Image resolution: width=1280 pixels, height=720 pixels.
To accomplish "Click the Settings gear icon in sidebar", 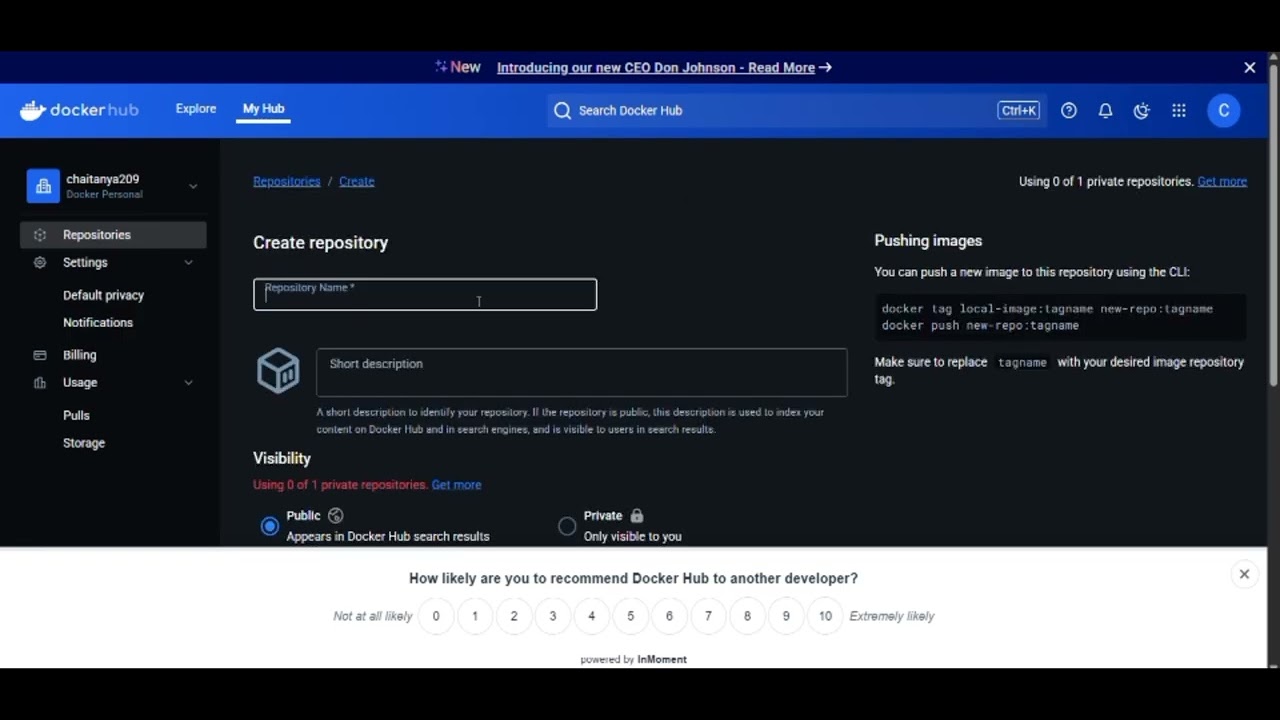I will tap(40, 263).
